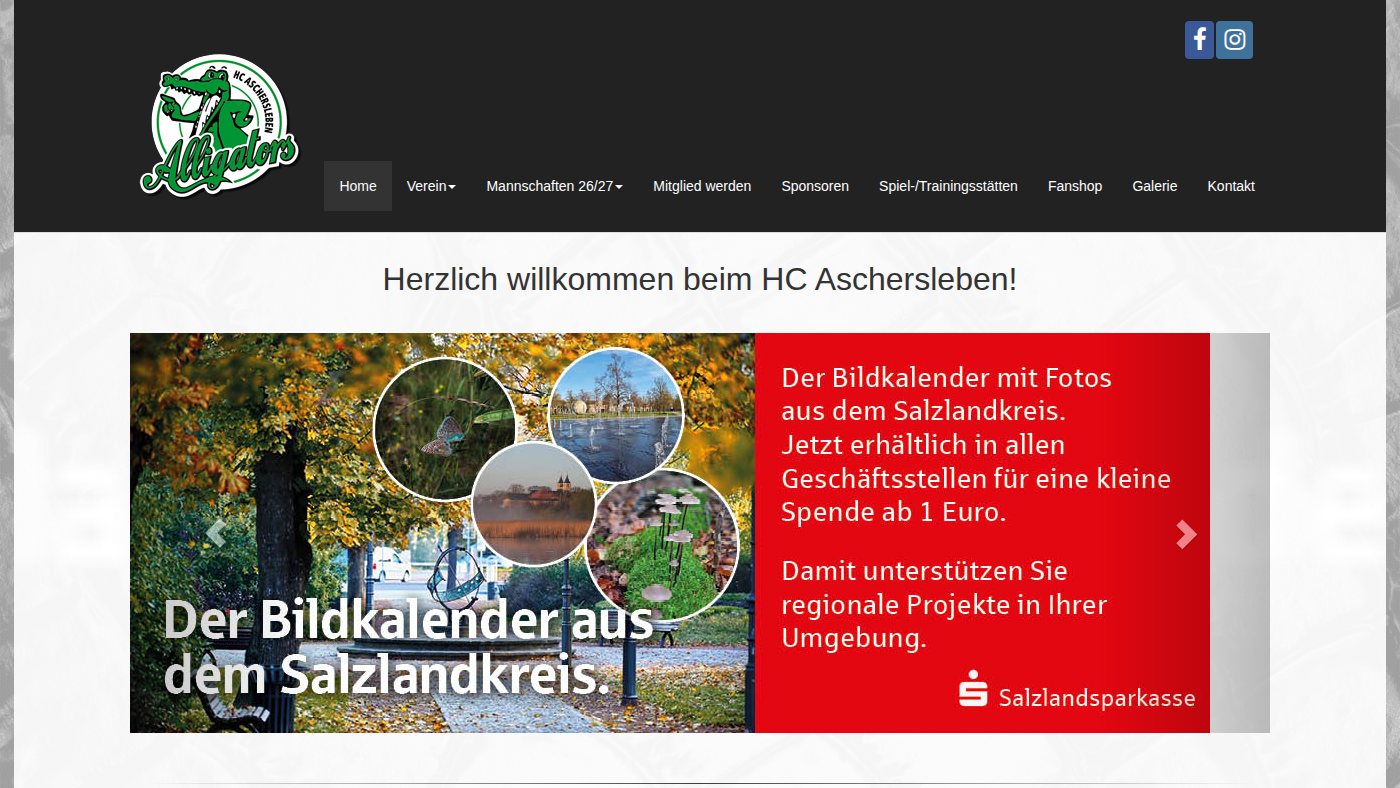Viewport: 1400px width, 788px height.
Task: Open the Mitglied werden page
Action: (x=702, y=186)
